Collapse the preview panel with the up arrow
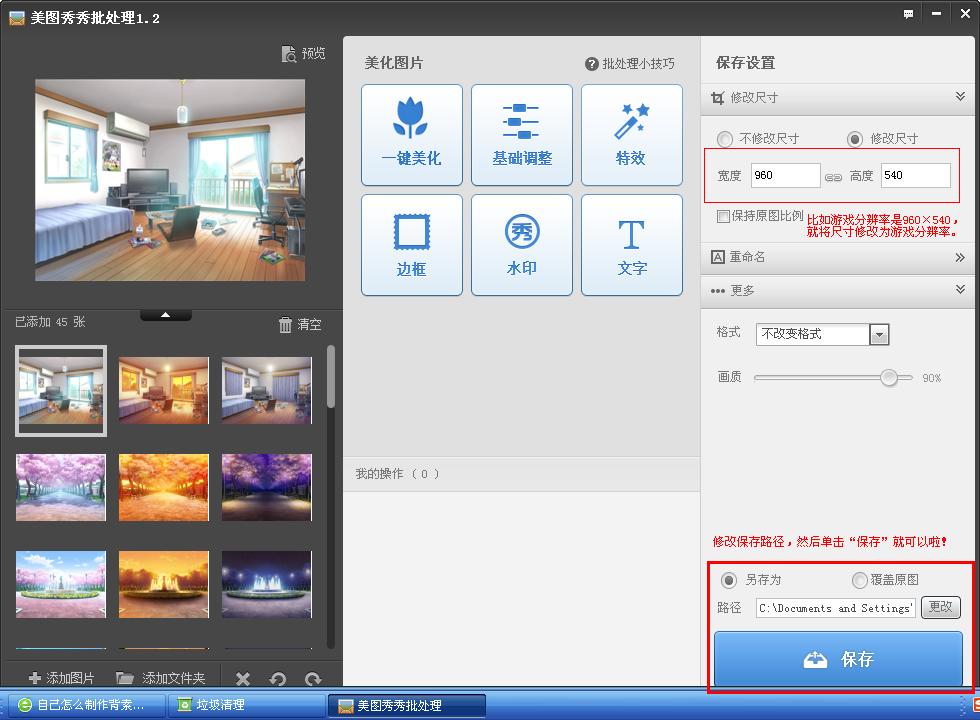This screenshot has height=720, width=980. (x=166, y=315)
